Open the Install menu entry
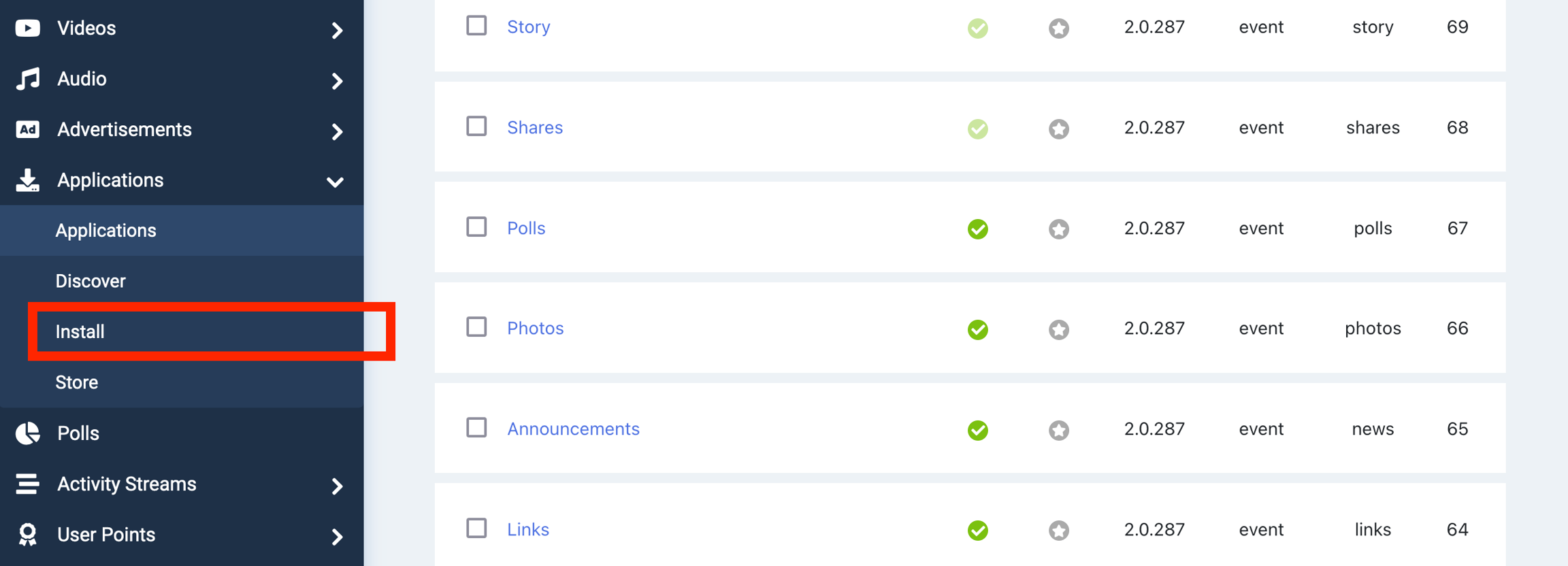 pos(80,331)
